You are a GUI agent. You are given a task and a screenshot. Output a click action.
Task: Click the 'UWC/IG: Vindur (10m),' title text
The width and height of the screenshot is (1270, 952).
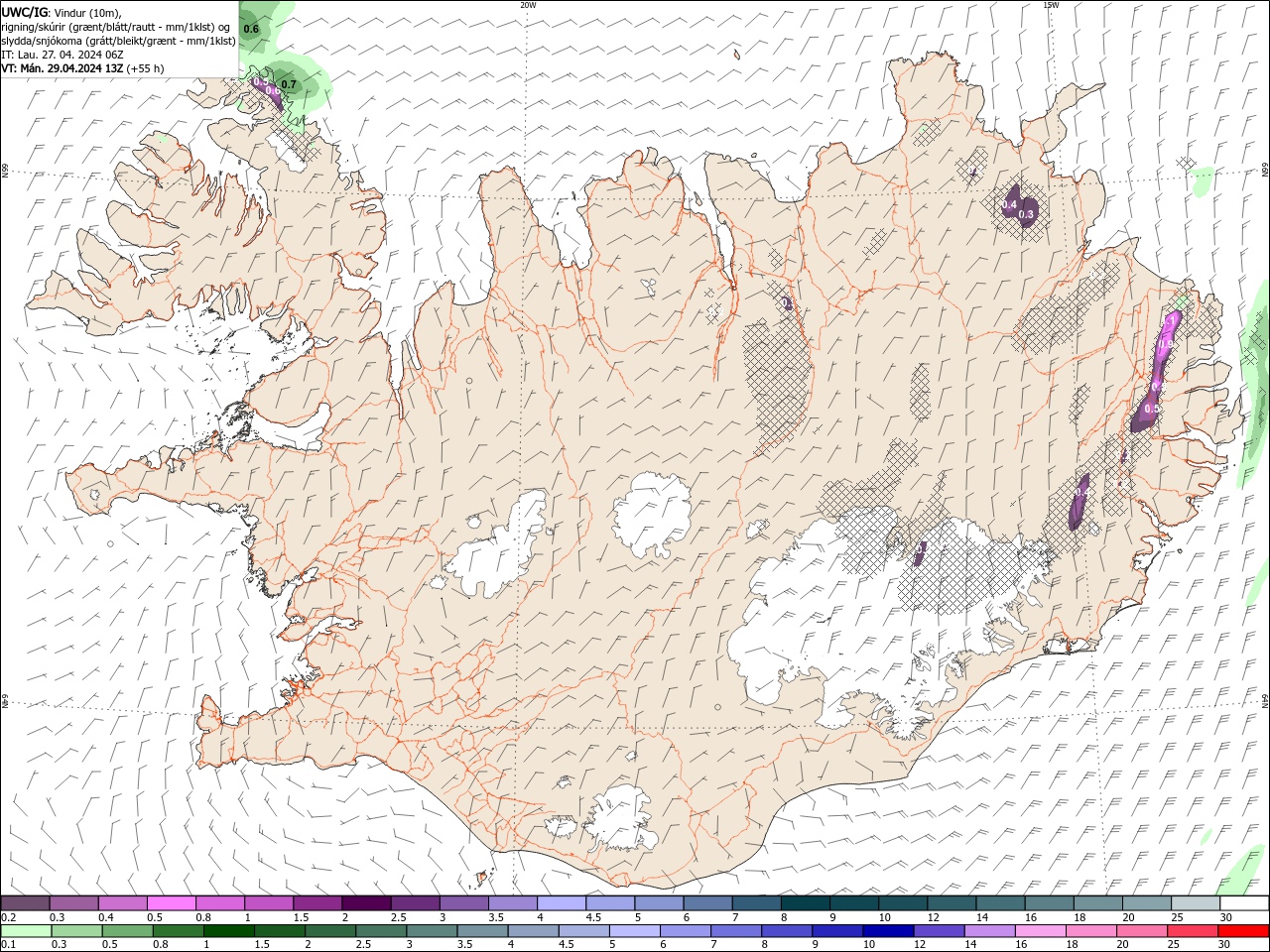point(62,12)
